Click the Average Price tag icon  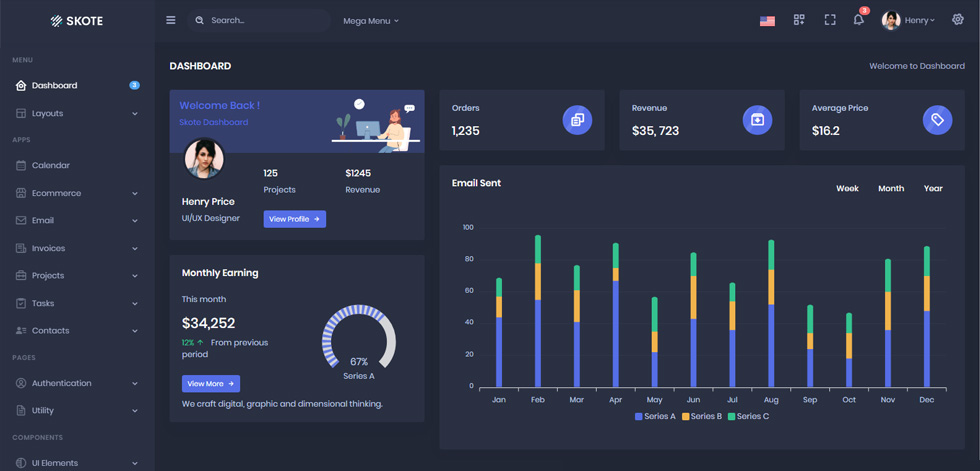click(938, 120)
